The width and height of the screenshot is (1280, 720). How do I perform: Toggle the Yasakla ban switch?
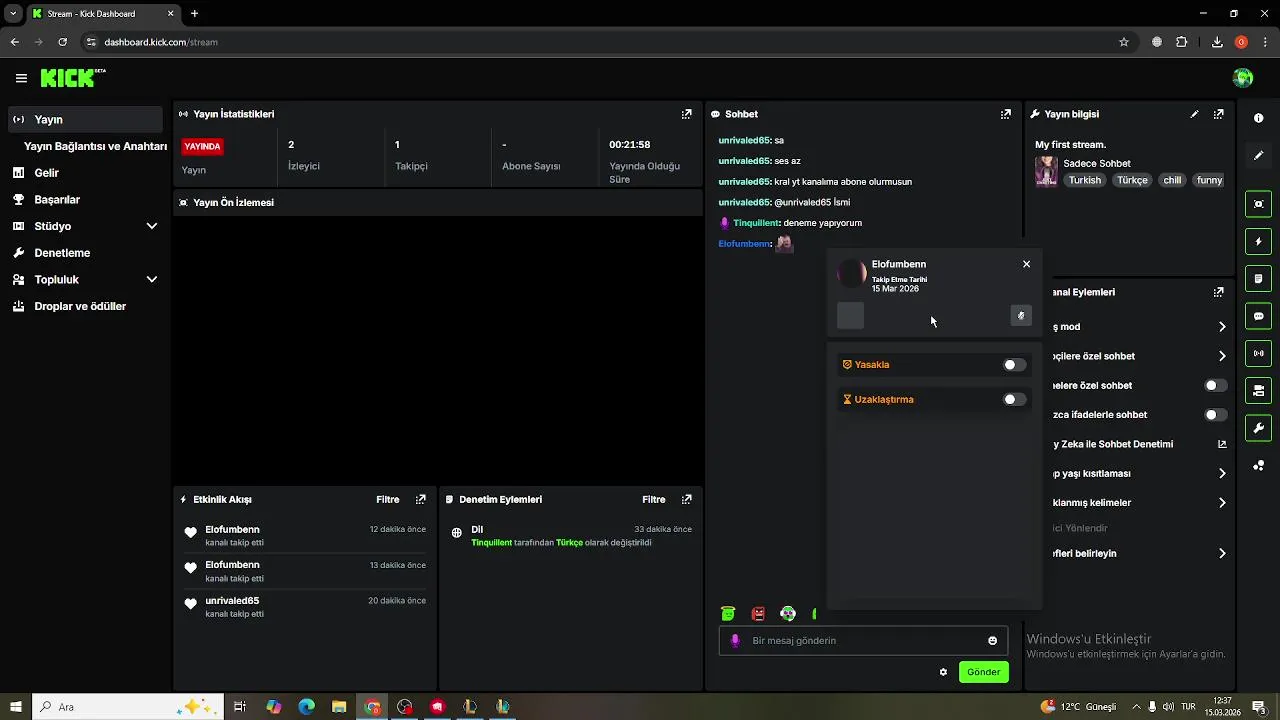tap(1014, 365)
